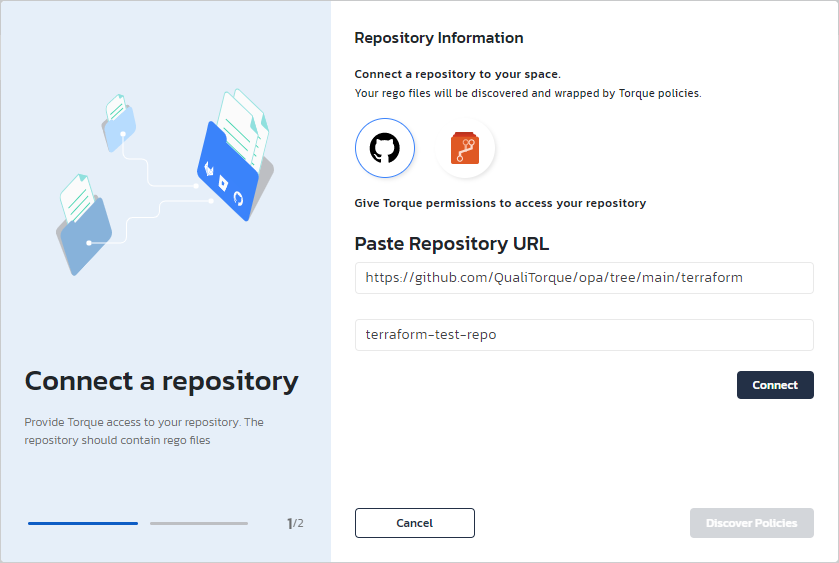Screen dimensions: 839x563
Task: Click the "Paste Repository URL" label
Action: 452,244
